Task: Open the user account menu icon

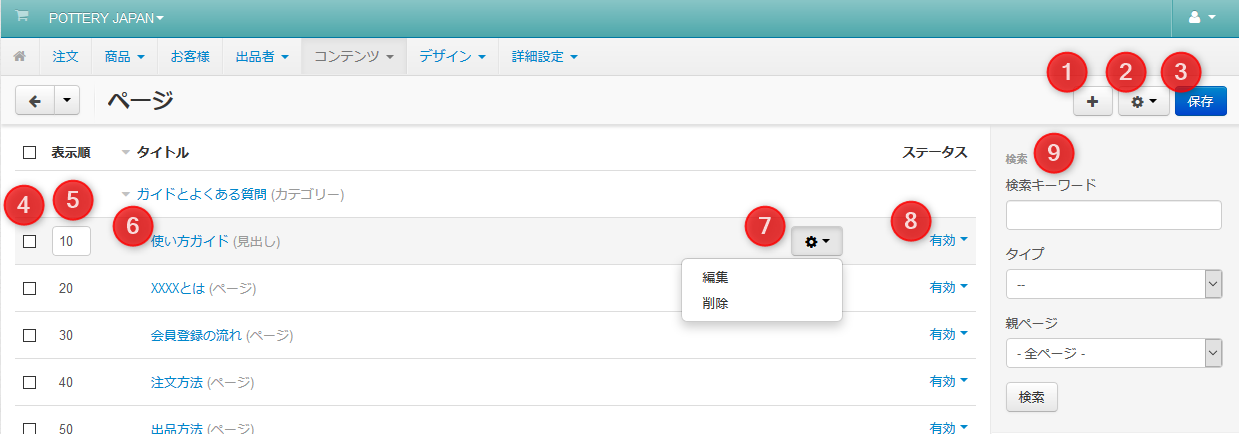Action: [x=1198, y=18]
